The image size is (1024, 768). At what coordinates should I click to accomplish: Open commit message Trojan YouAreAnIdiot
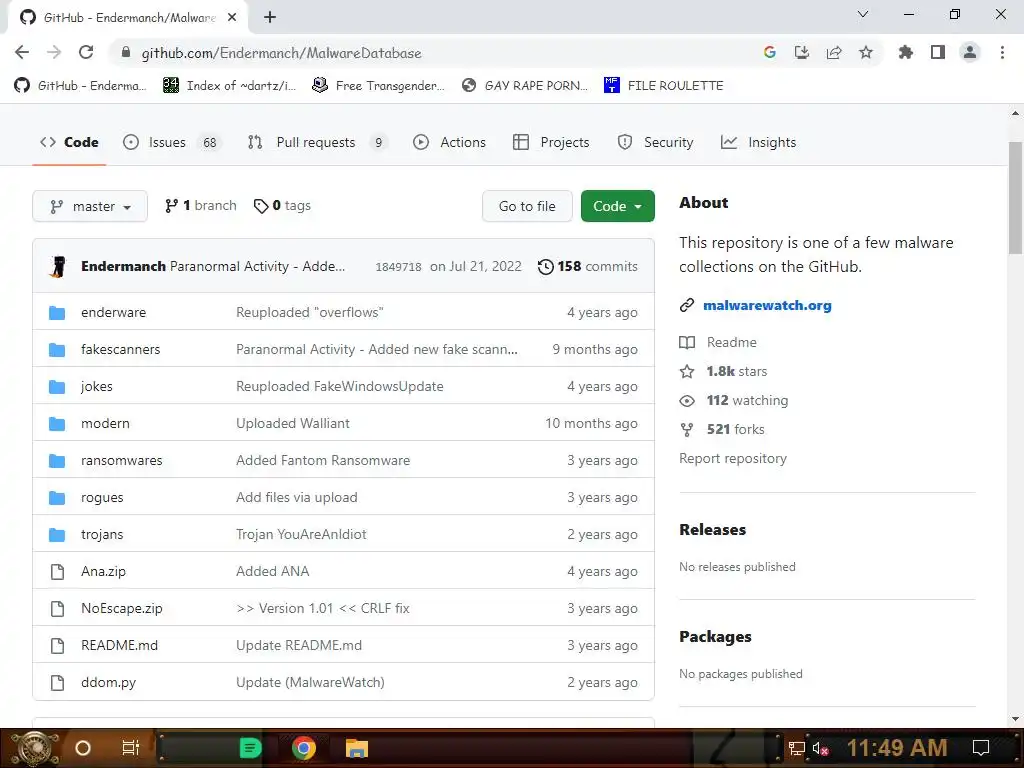click(x=301, y=534)
